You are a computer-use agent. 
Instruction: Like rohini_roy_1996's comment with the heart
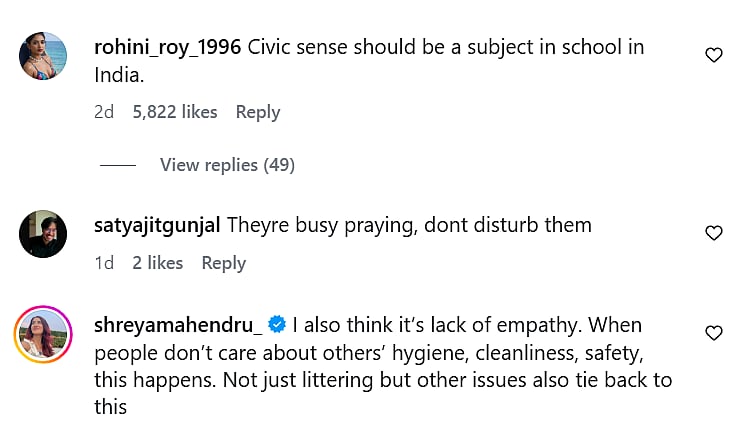[x=713, y=56]
